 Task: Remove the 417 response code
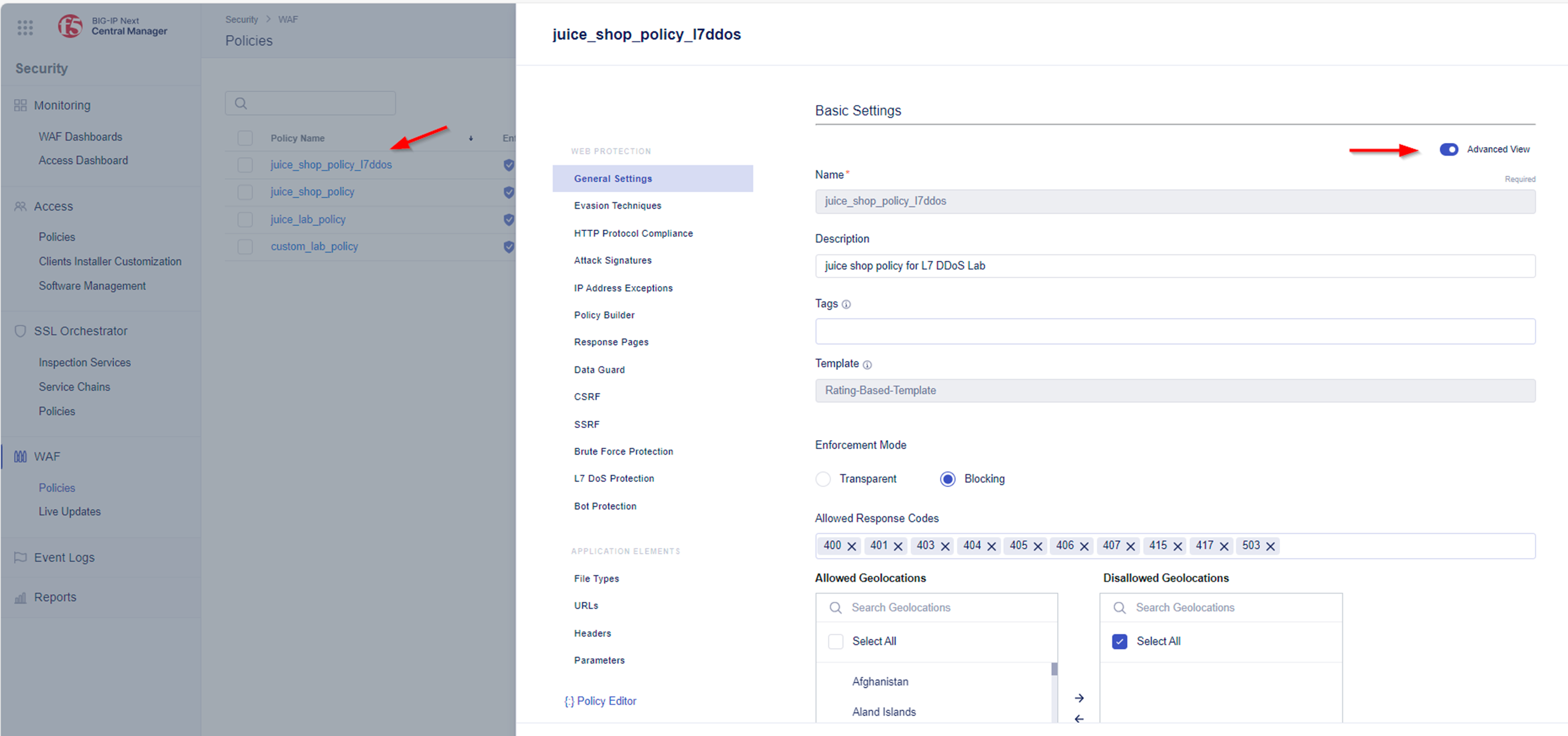click(x=1224, y=546)
